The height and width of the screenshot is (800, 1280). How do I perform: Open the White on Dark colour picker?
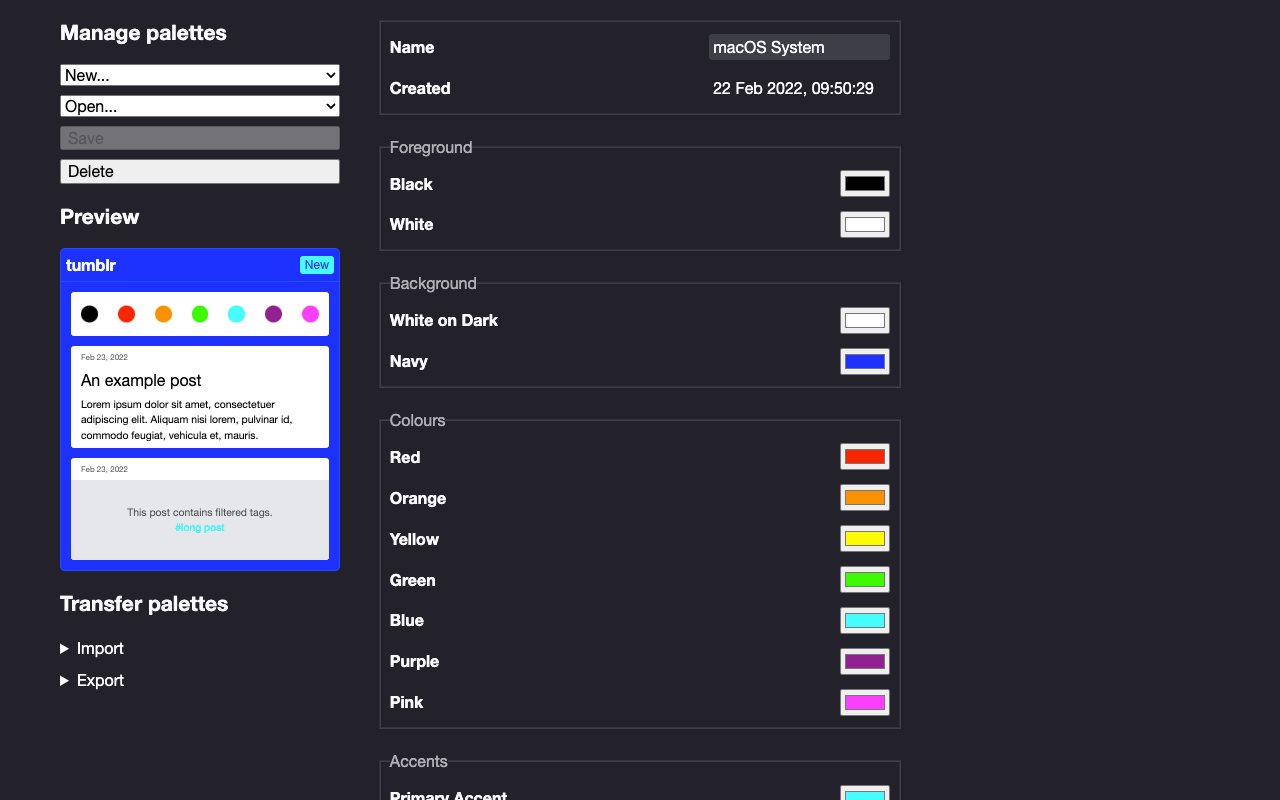pos(865,320)
